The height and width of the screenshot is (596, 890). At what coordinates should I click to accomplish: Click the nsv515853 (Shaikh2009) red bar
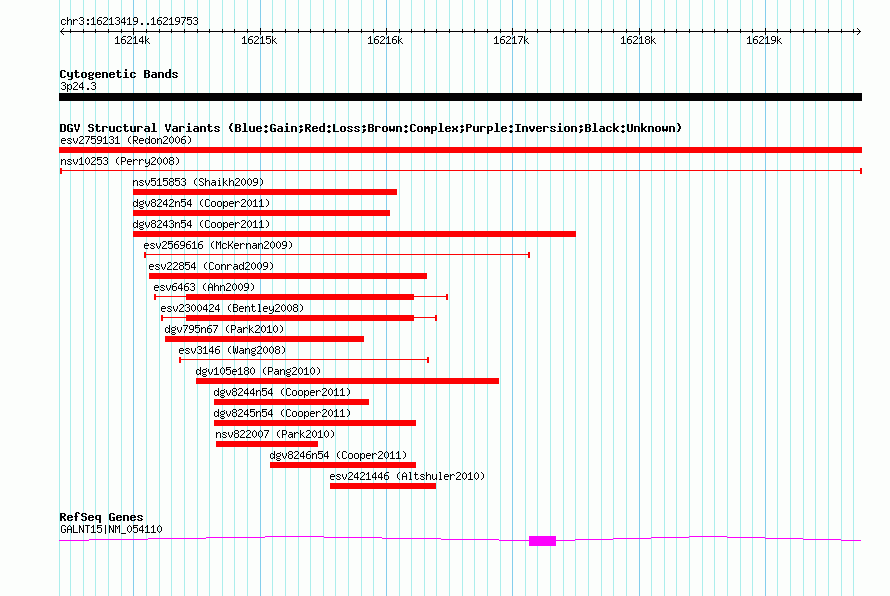point(265,192)
